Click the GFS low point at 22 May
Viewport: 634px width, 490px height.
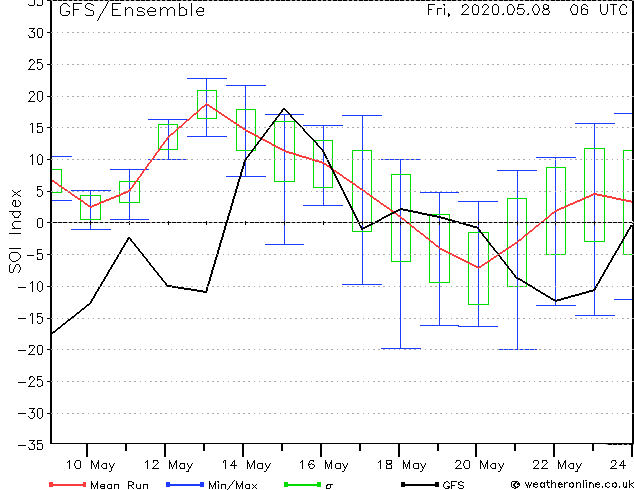pyautogui.click(x=556, y=301)
